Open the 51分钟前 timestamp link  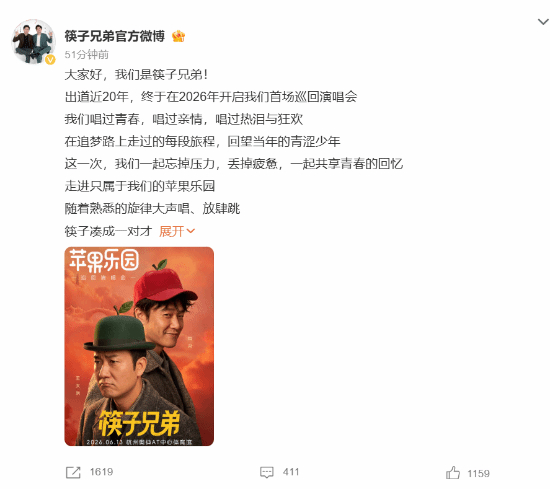point(87,55)
